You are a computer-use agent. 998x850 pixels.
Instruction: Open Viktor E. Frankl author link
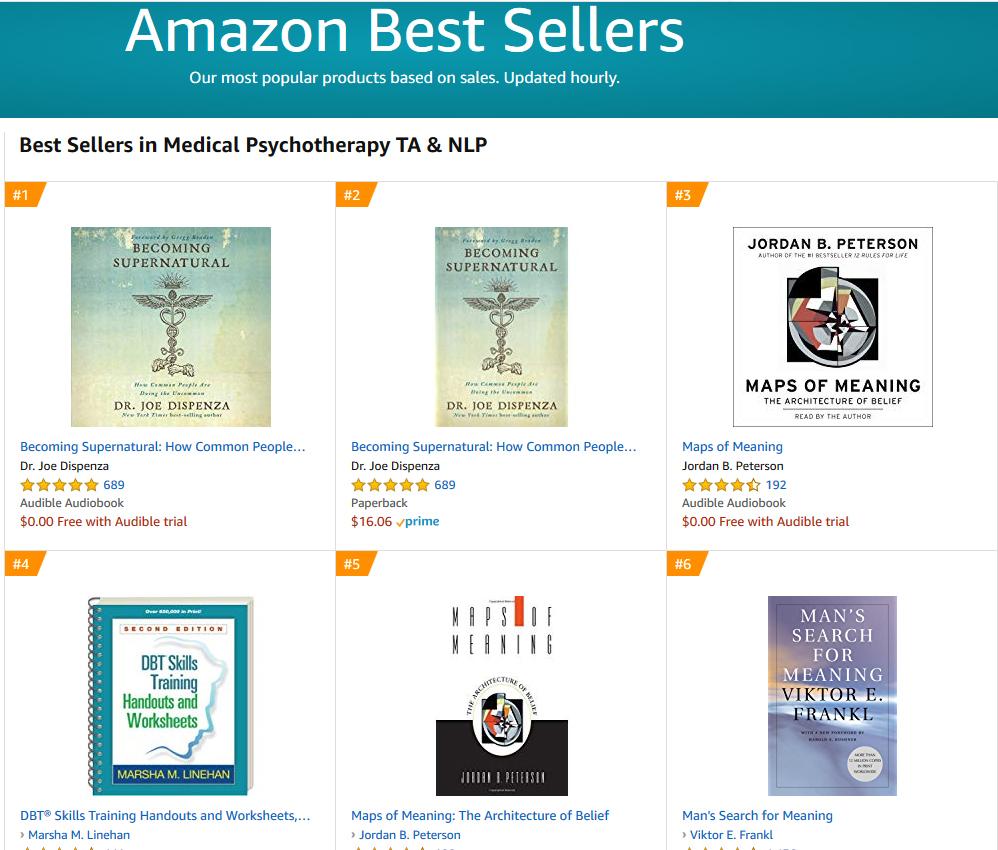[x=731, y=835]
